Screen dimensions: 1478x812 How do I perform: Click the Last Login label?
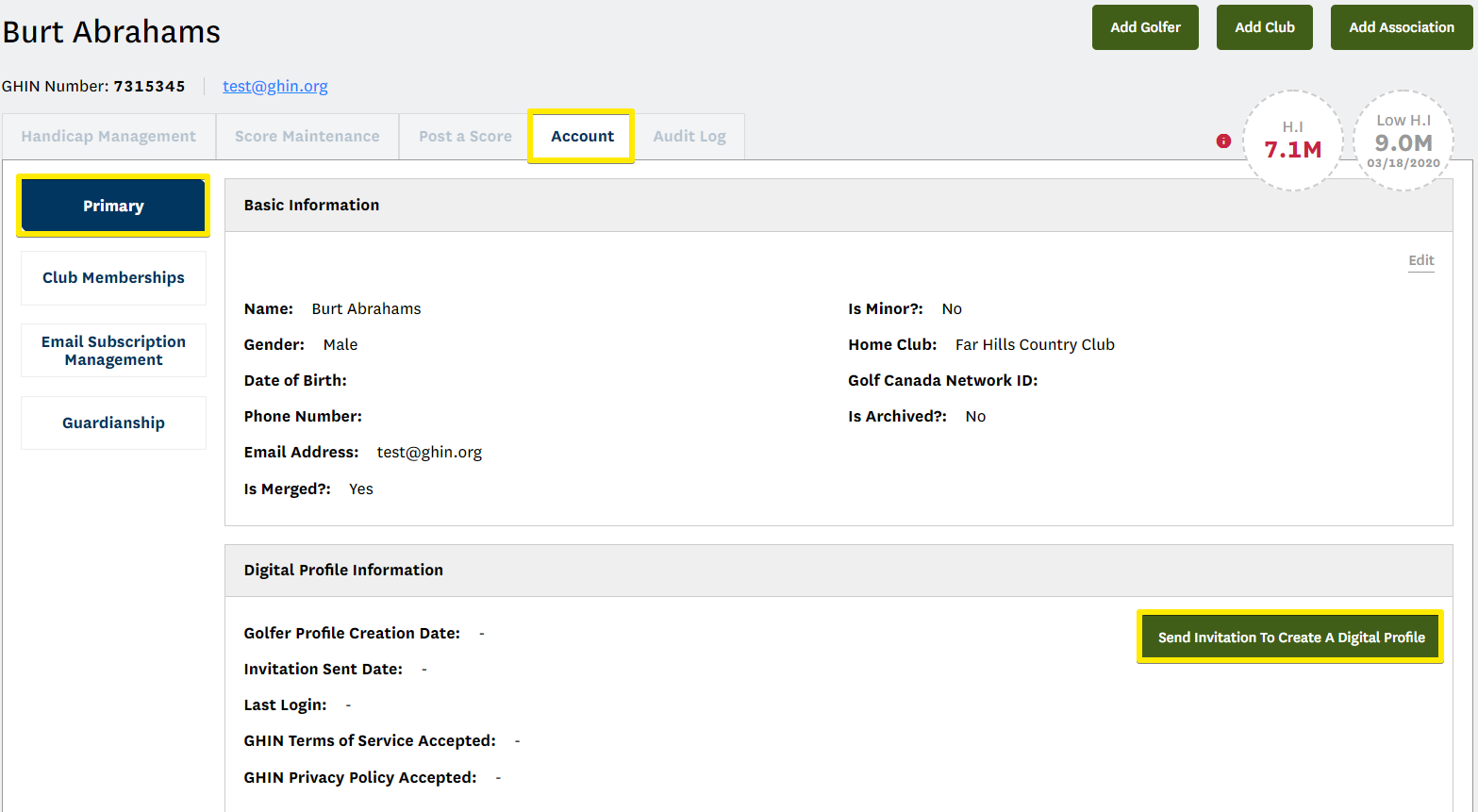coord(285,705)
